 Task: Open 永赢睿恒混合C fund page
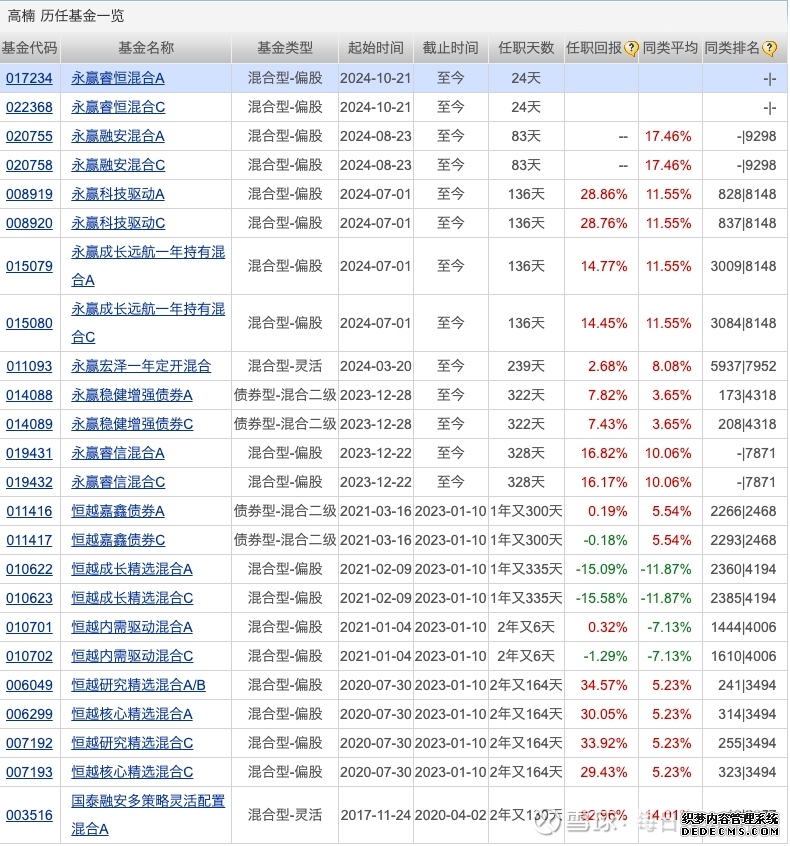pyautogui.click(x=118, y=107)
